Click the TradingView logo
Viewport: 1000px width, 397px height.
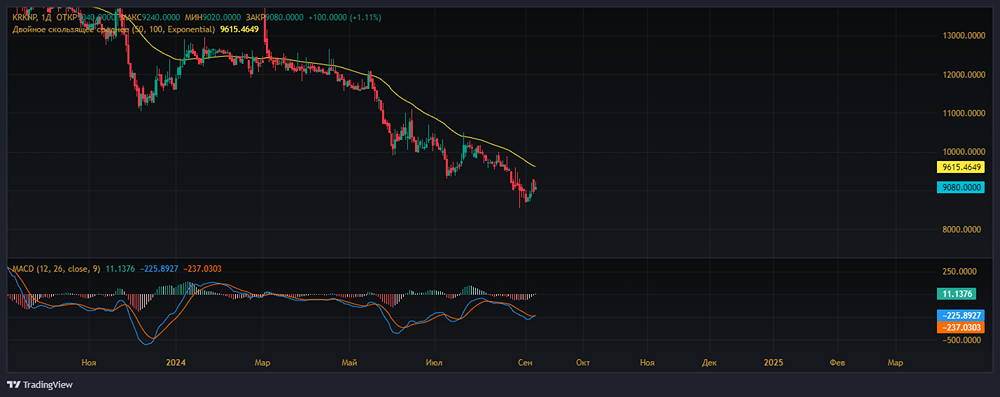40,385
